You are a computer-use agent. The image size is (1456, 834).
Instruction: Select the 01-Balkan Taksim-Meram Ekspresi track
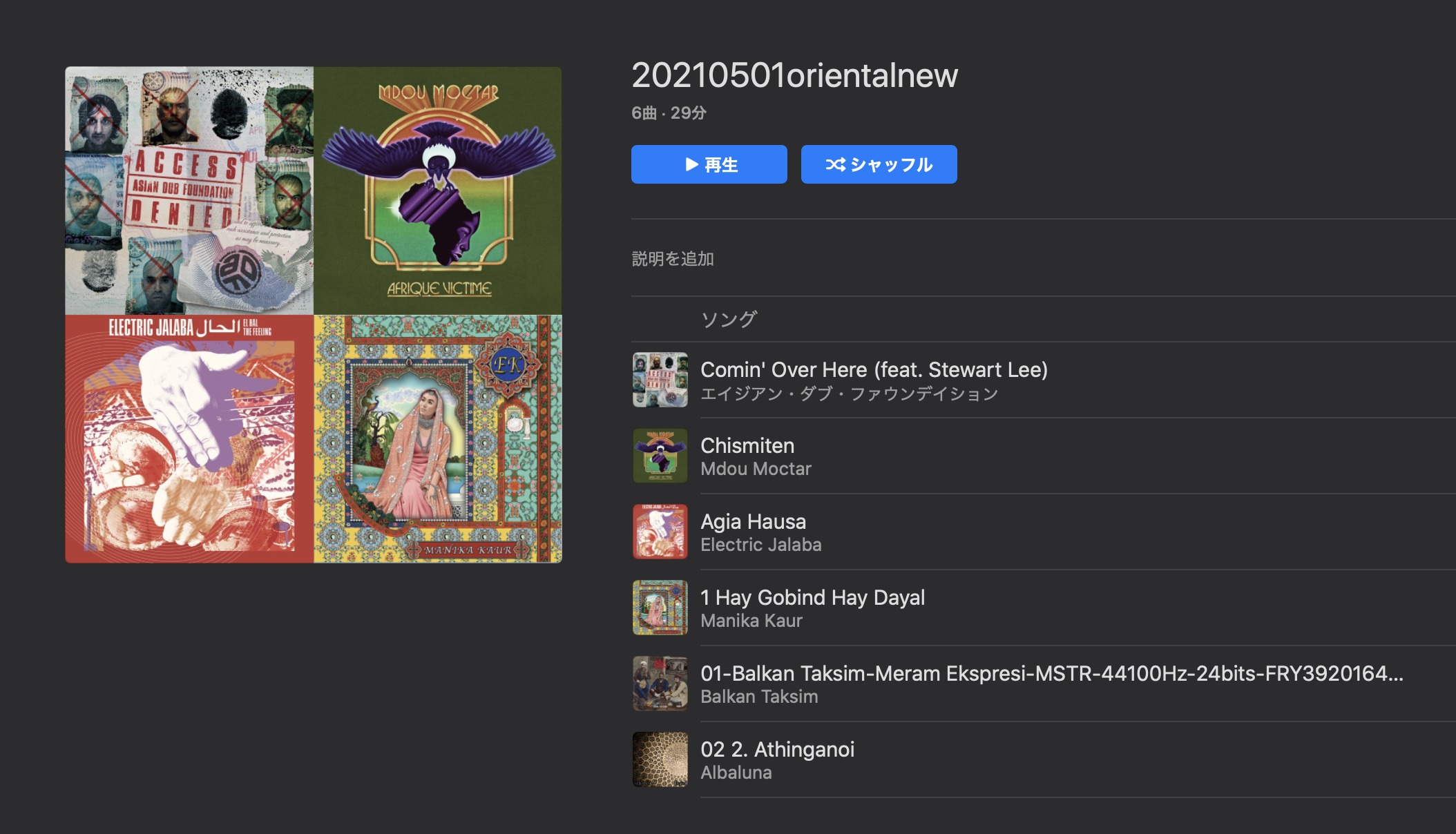pyautogui.click(x=1050, y=674)
